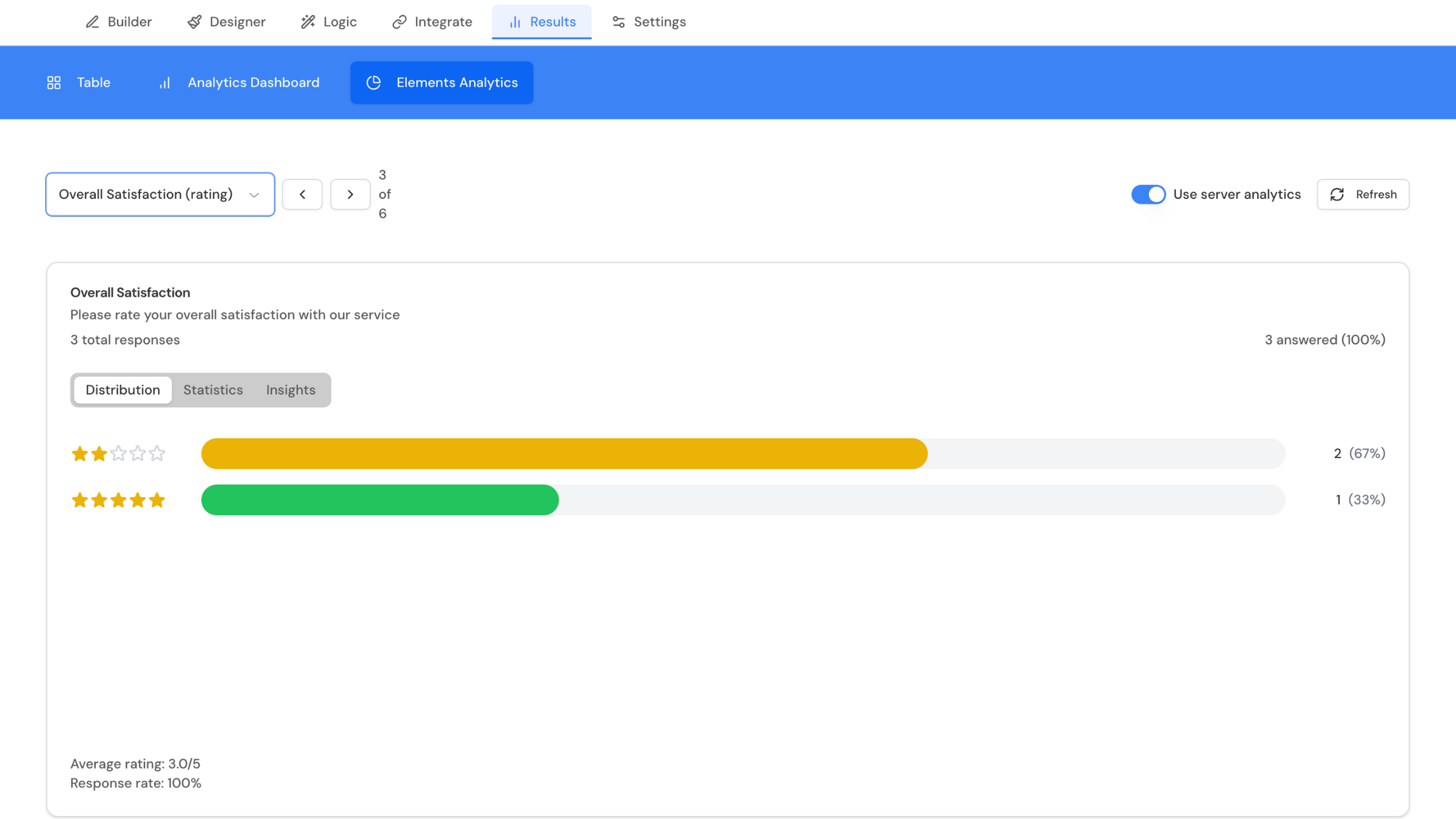
Task: Click the yellow two-star distribution bar
Action: coord(564,453)
